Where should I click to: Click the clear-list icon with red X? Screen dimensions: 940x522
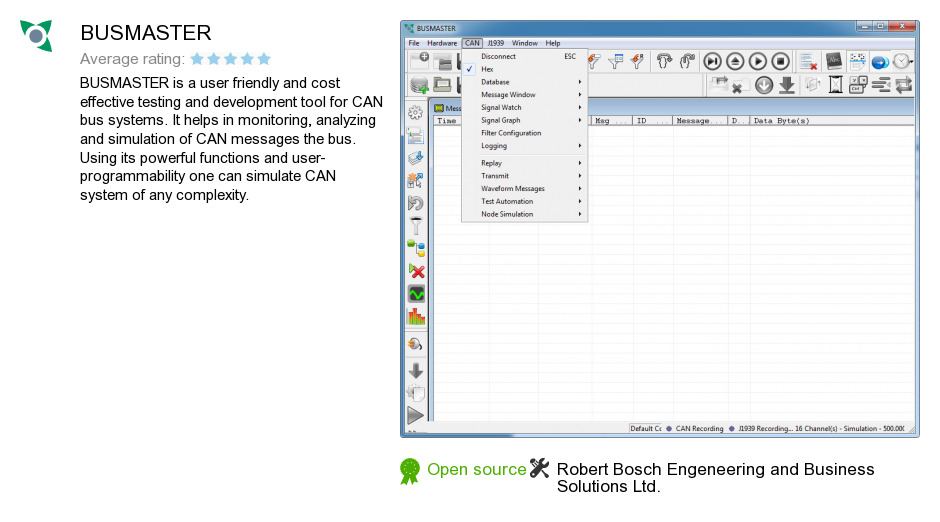[808, 61]
